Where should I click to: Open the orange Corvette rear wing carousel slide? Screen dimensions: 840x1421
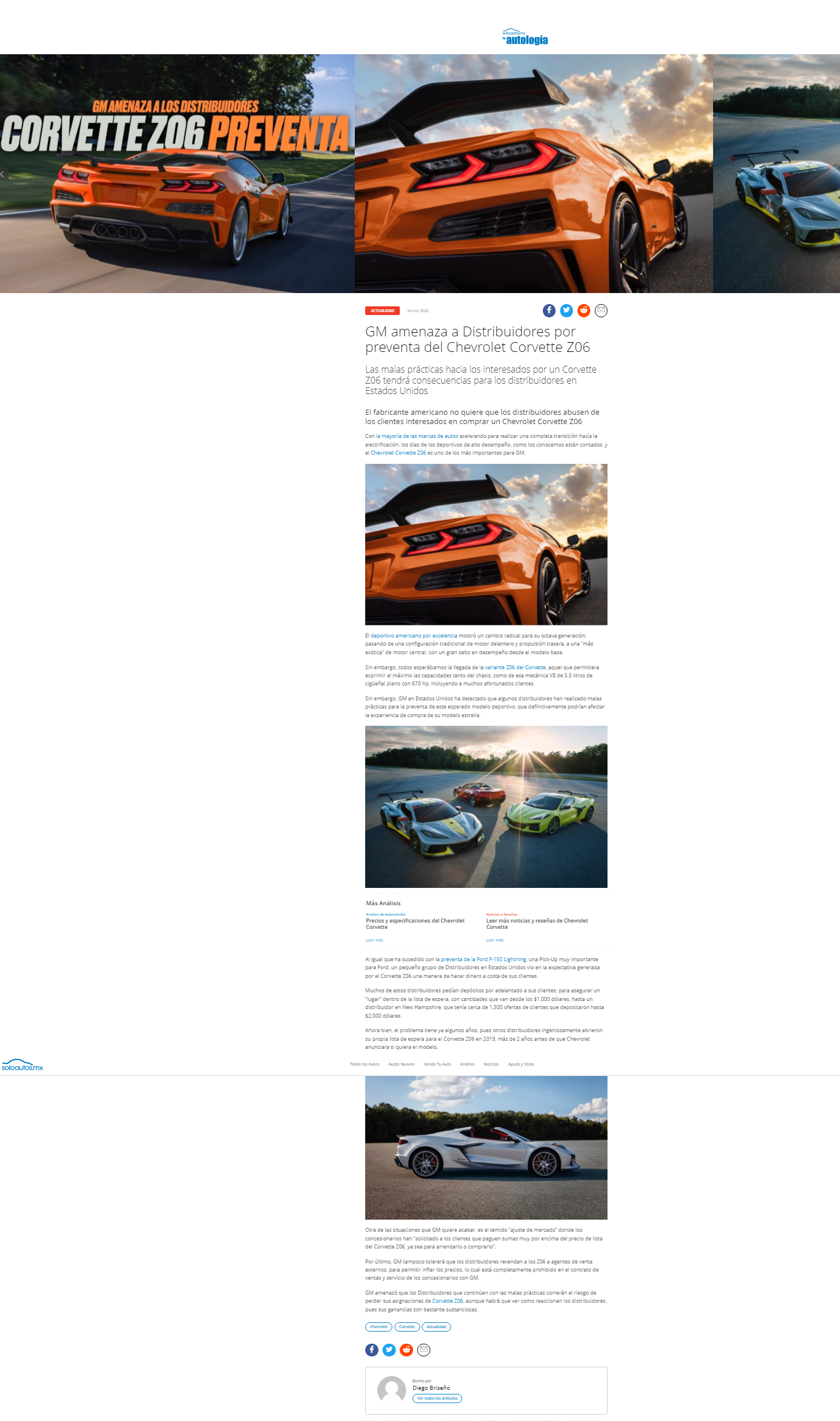(x=534, y=174)
